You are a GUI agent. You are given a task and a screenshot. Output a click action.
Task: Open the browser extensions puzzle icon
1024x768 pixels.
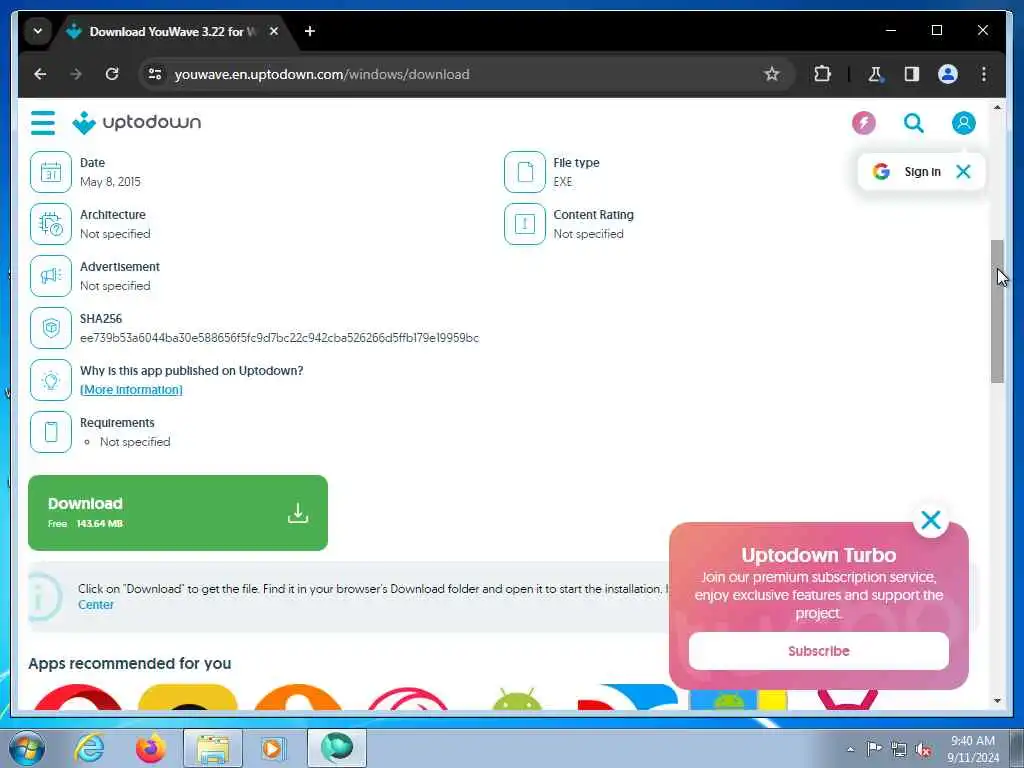[x=822, y=74]
